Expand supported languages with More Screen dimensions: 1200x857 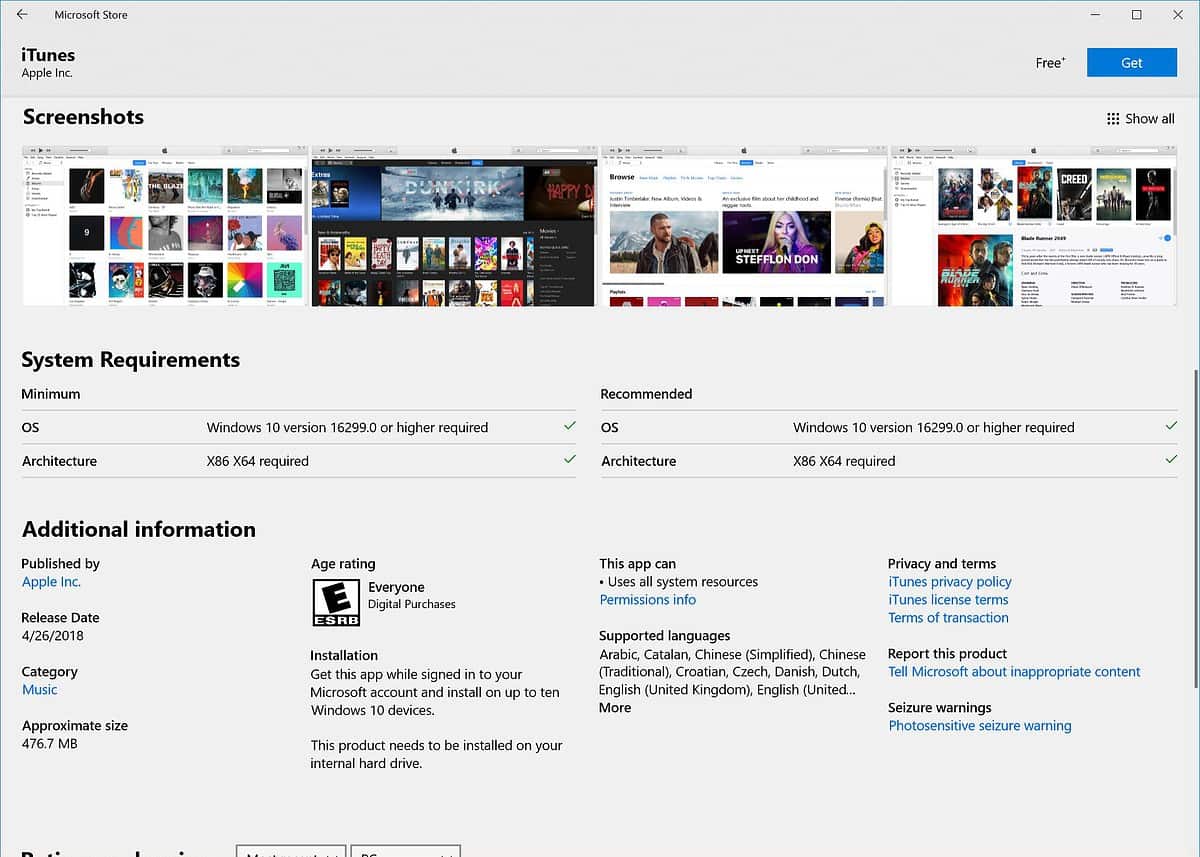pyautogui.click(x=615, y=708)
